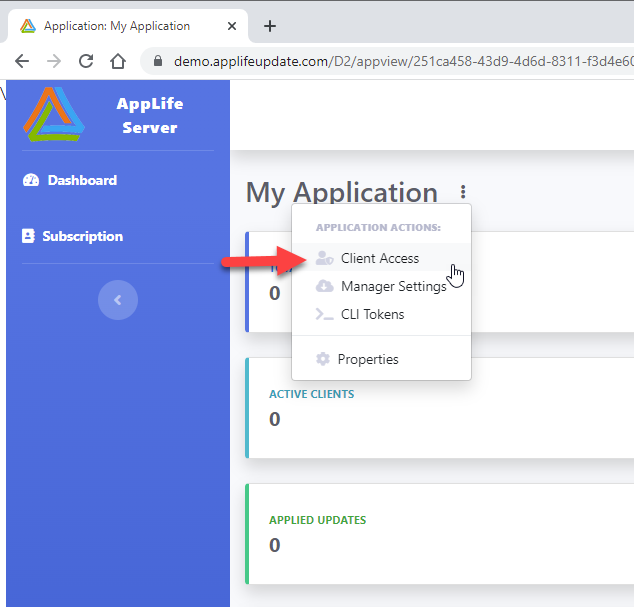
Task: Choose Manager Settings from the actions menu
Action: (x=381, y=286)
